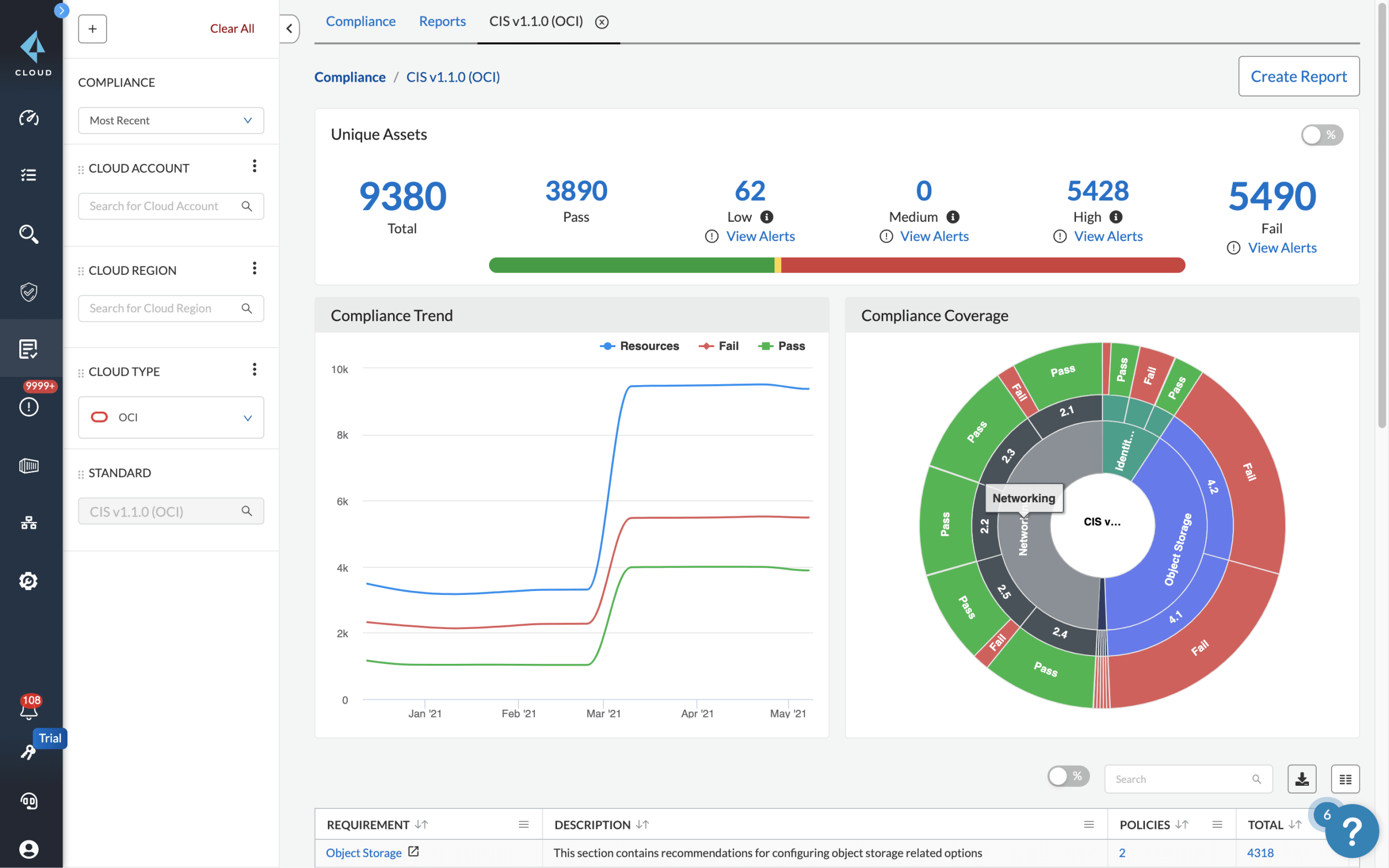Screen dimensions: 1389x868
Task: Open search from the left sidebar
Action: 29,233
